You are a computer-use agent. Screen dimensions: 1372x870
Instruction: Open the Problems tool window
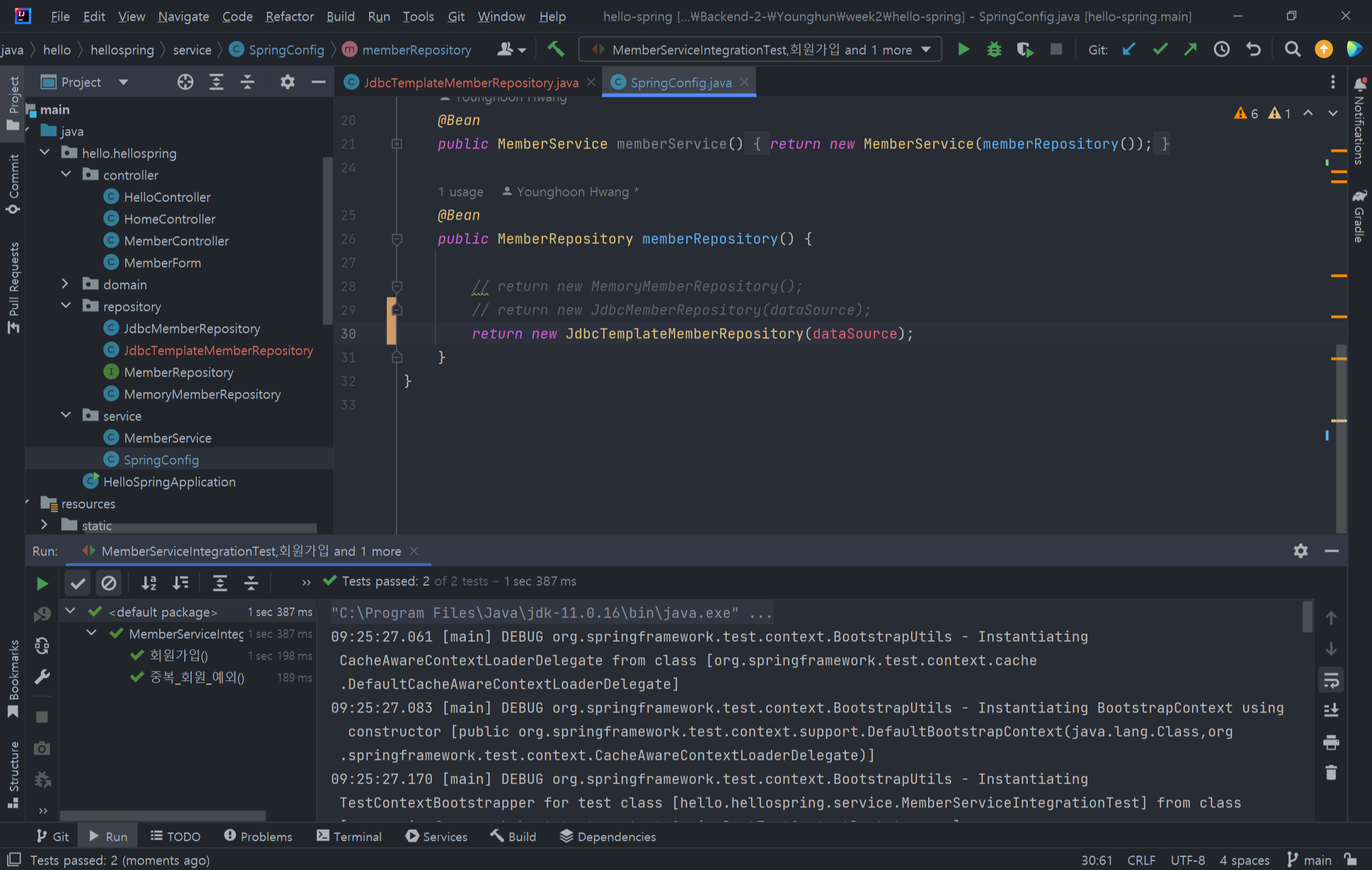pos(258,837)
